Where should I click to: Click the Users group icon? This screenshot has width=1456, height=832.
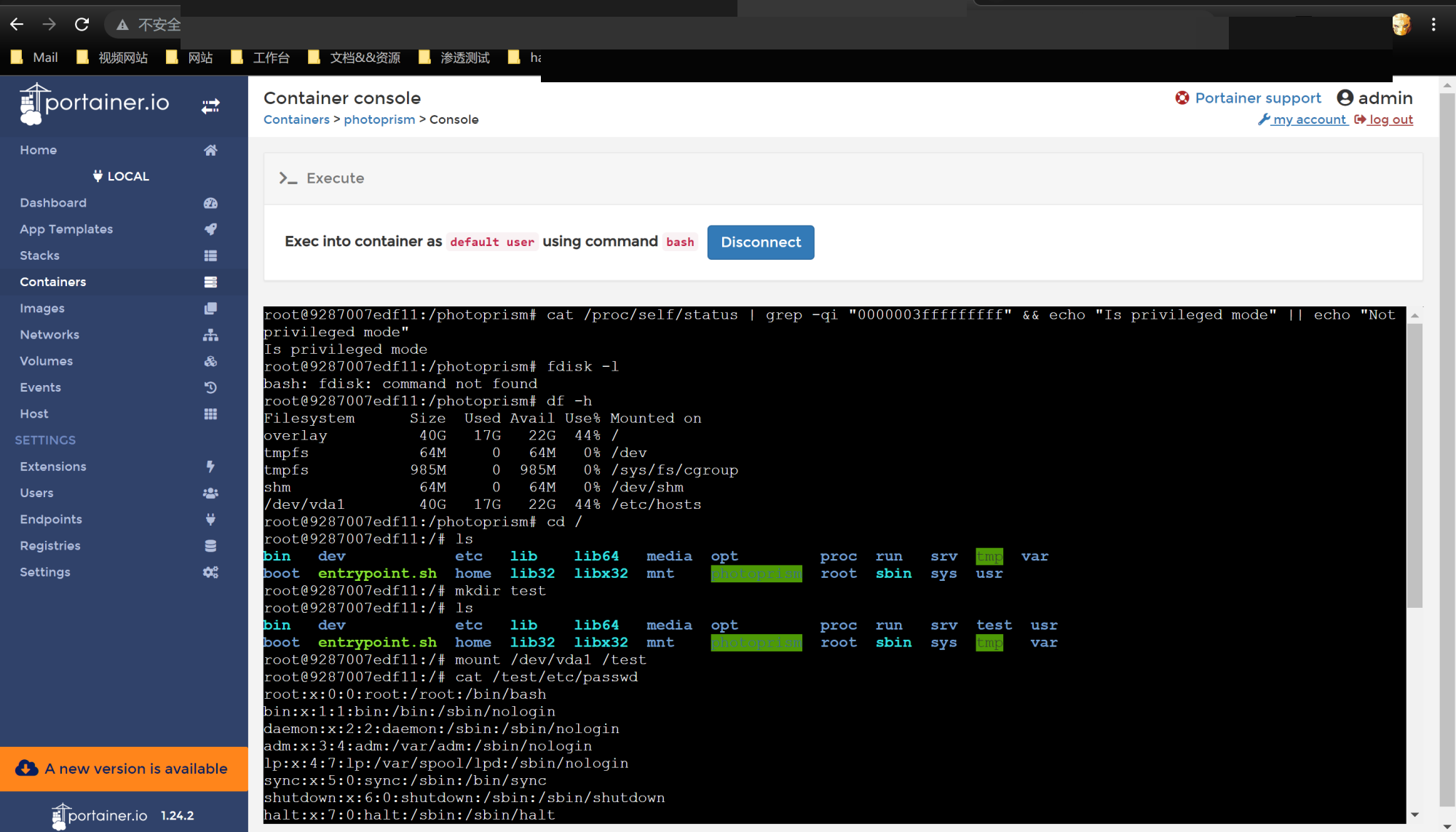[210, 493]
